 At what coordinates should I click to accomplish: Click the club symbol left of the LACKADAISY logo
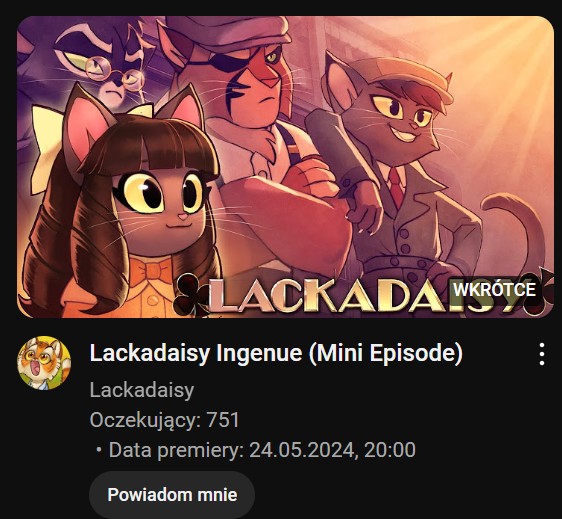point(189,294)
